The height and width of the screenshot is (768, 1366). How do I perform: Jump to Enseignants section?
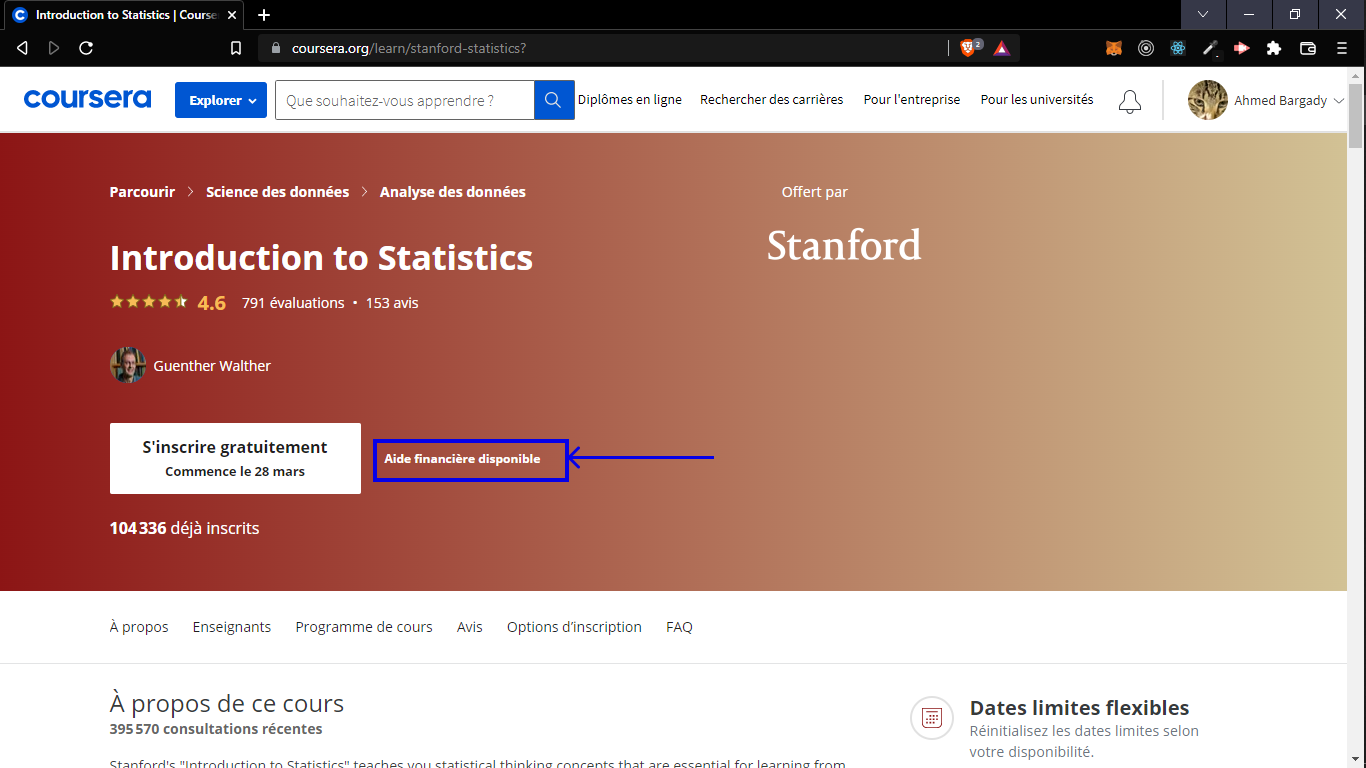point(232,627)
